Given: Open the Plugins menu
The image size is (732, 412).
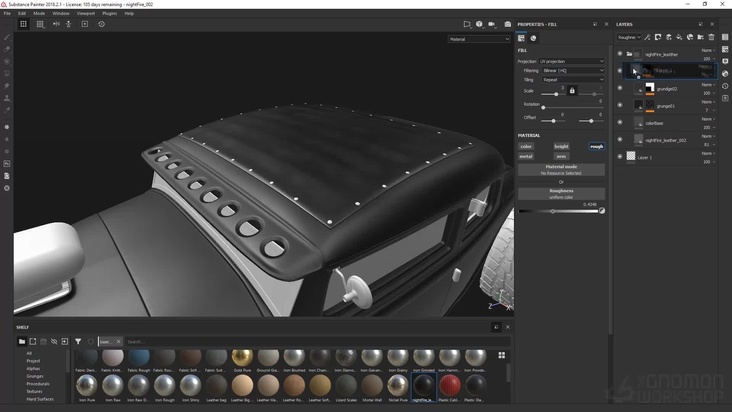Looking at the screenshot, I should pyautogui.click(x=110, y=13).
